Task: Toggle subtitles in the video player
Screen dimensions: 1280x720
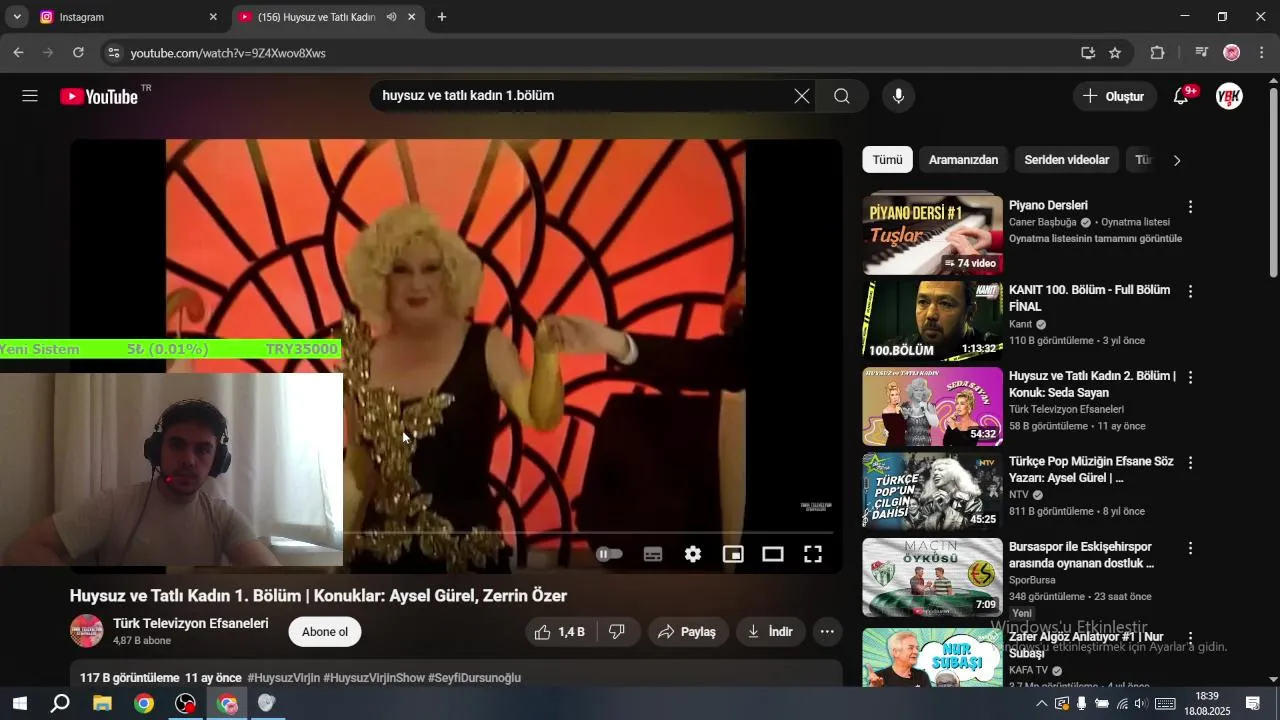Action: click(653, 554)
